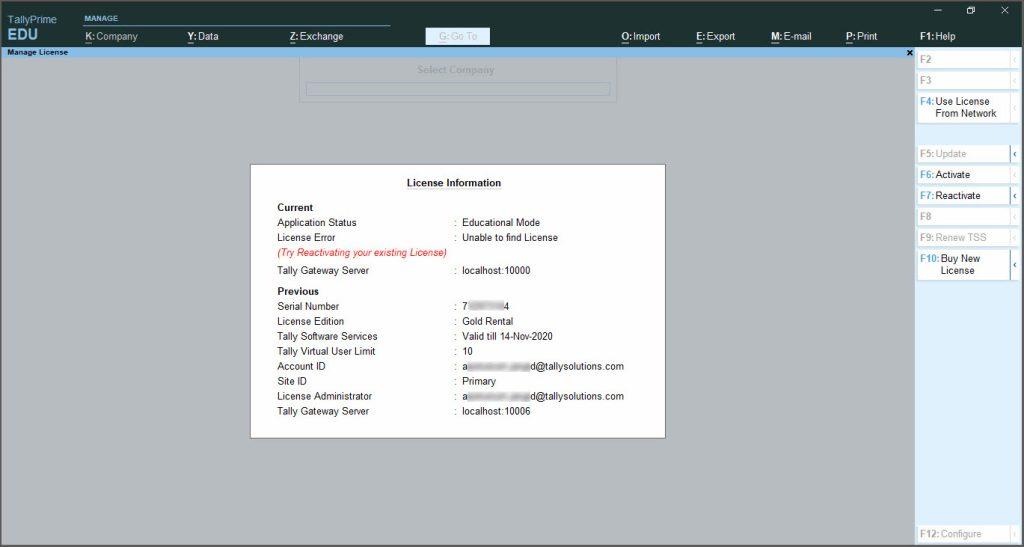Click the F5: Update button
This screenshot has height=547, width=1024.
(x=964, y=154)
